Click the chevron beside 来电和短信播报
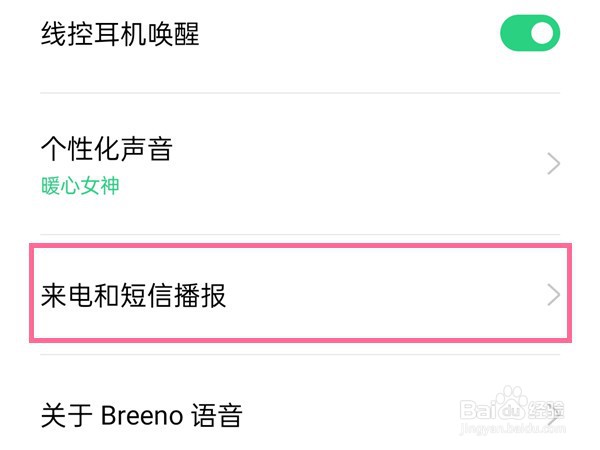Screen dimensions: 600x450 553,295
